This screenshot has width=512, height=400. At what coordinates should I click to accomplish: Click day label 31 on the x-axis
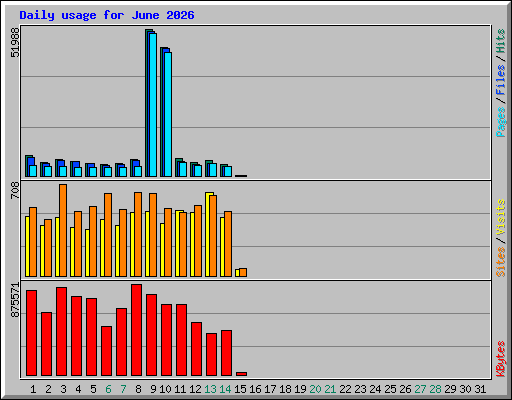coord(480,389)
